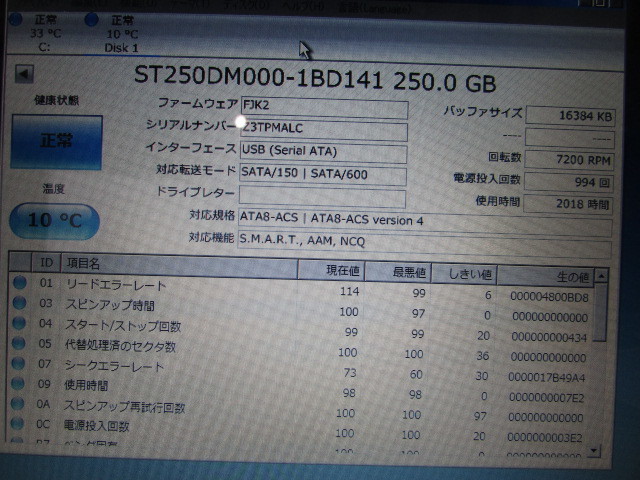The width and height of the screenshot is (640, 480).
Task: Click the firmware field FJK2
Action: tap(324, 108)
